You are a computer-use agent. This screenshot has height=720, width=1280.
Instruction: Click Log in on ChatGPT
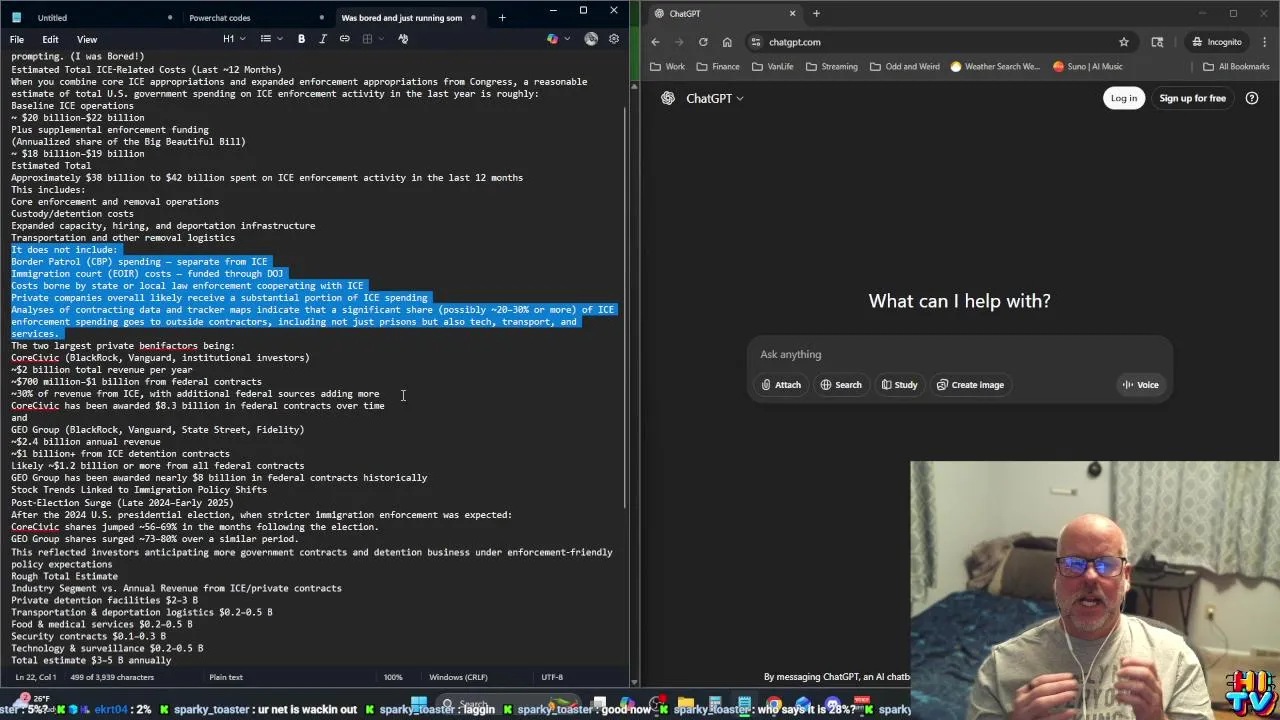(1123, 98)
